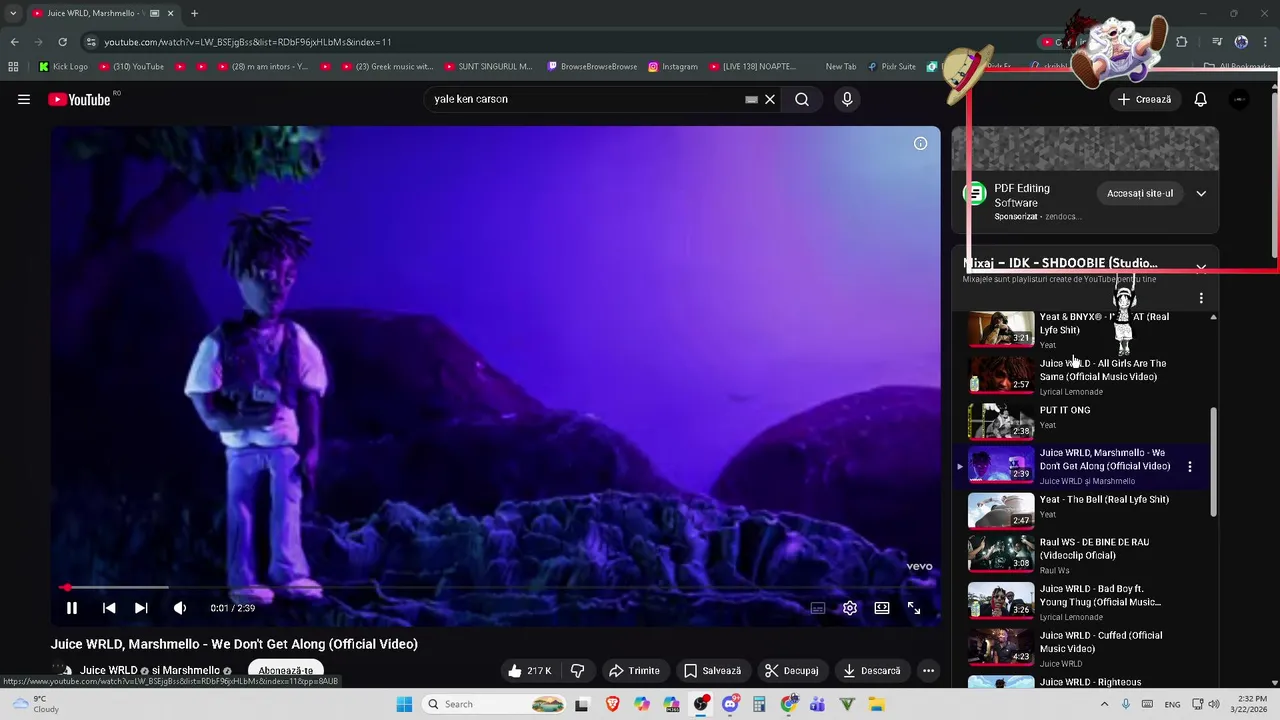Viewport: 1280px width, 720px height.
Task: Click the address bar URL
Action: [x=248, y=42]
